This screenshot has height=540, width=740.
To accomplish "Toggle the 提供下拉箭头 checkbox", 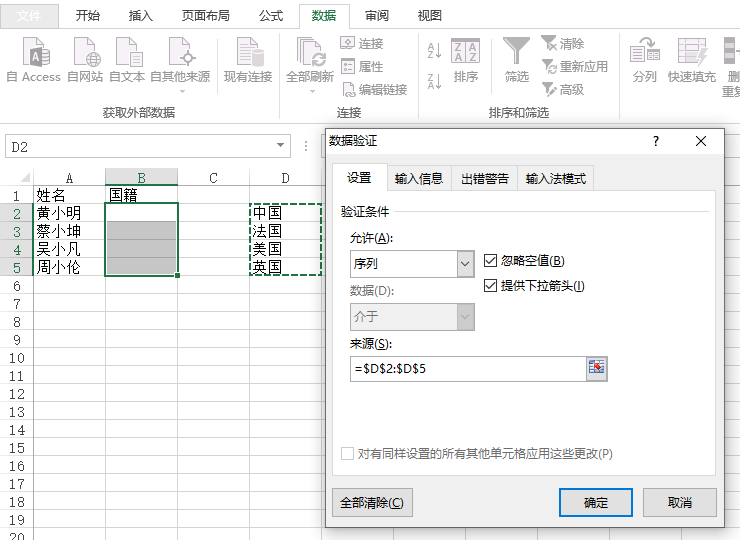I will (x=490, y=286).
